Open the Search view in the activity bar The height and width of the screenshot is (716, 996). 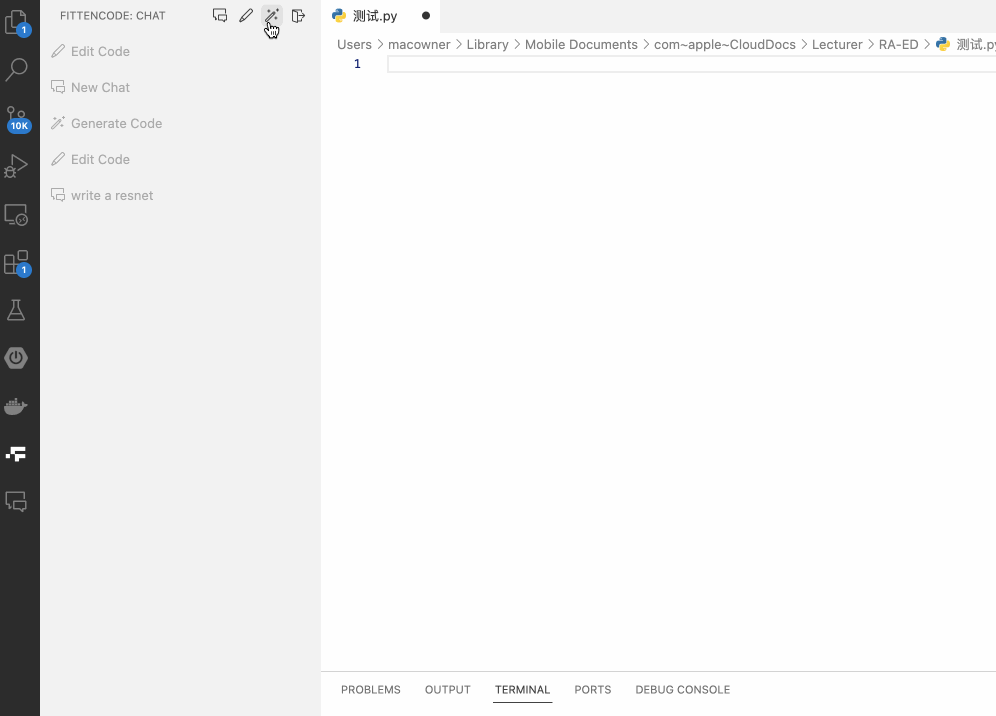tap(20, 68)
